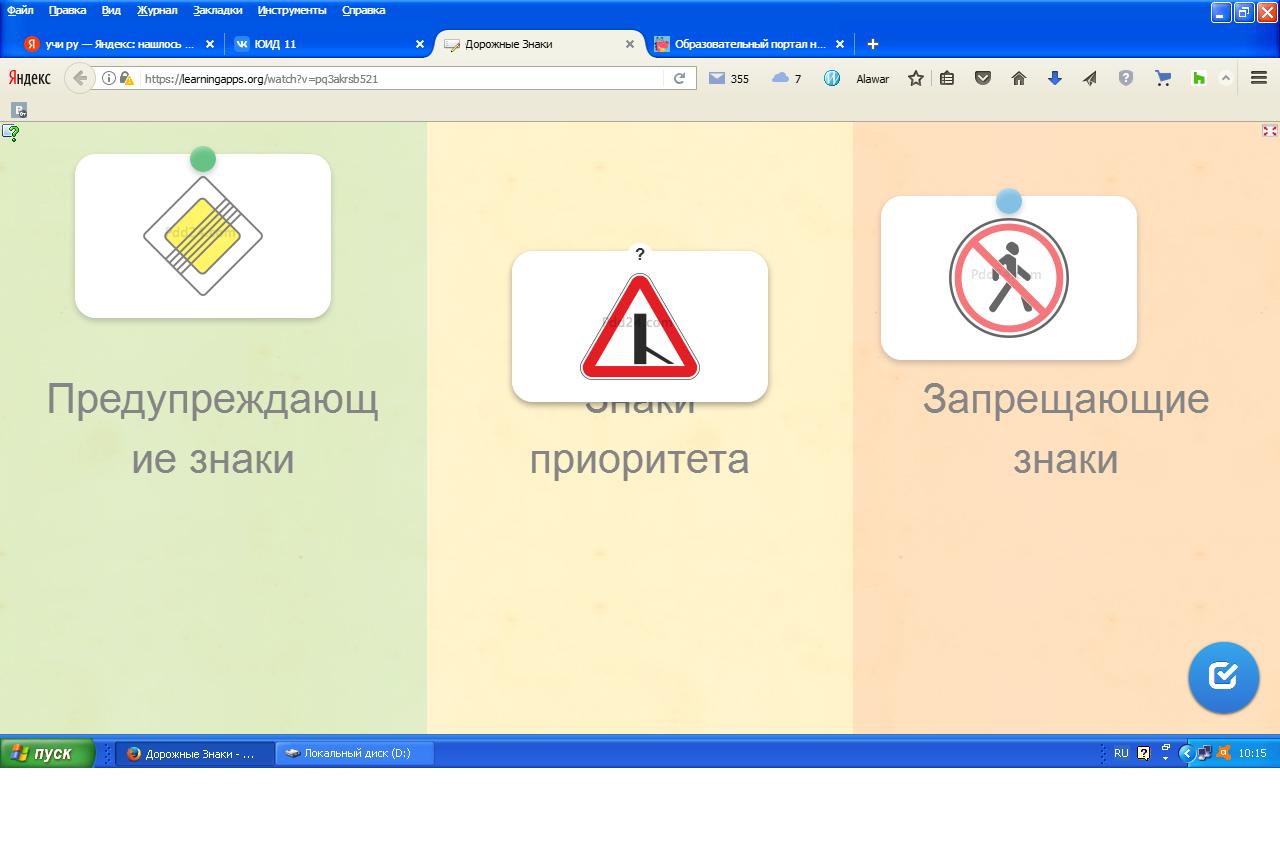Toggle fullscreen with the red arrows icon
The width and height of the screenshot is (1280, 867).
(1269, 131)
